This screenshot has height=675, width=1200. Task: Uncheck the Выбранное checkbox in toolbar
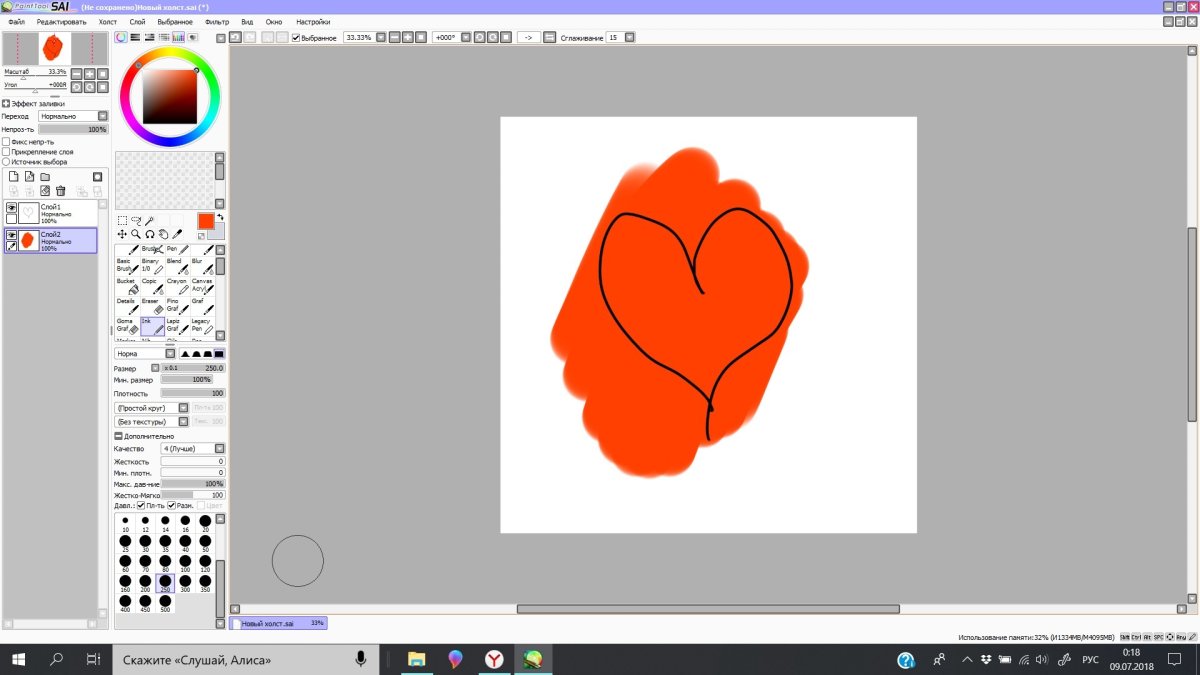[296, 37]
